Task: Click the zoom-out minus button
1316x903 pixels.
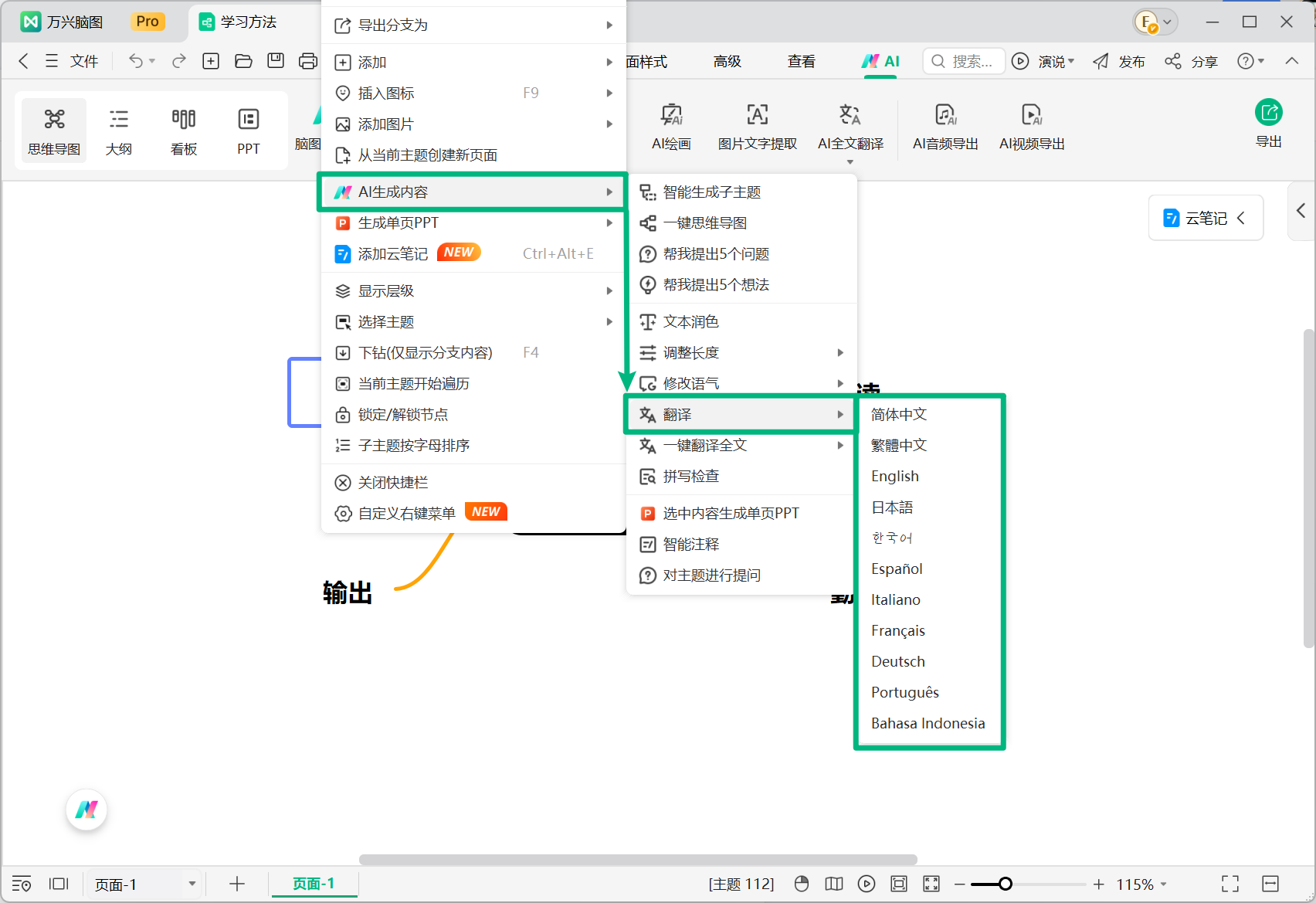Action: coord(960,884)
